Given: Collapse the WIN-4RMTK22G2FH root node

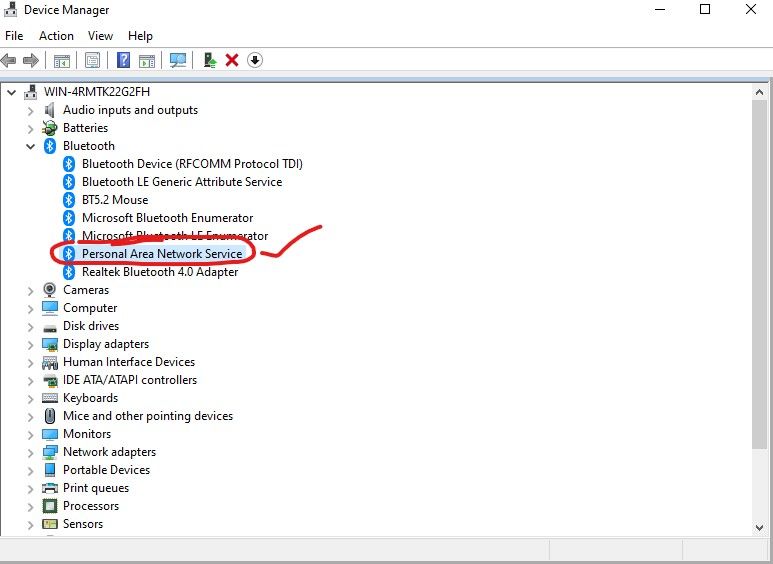Looking at the screenshot, I should point(11,92).
